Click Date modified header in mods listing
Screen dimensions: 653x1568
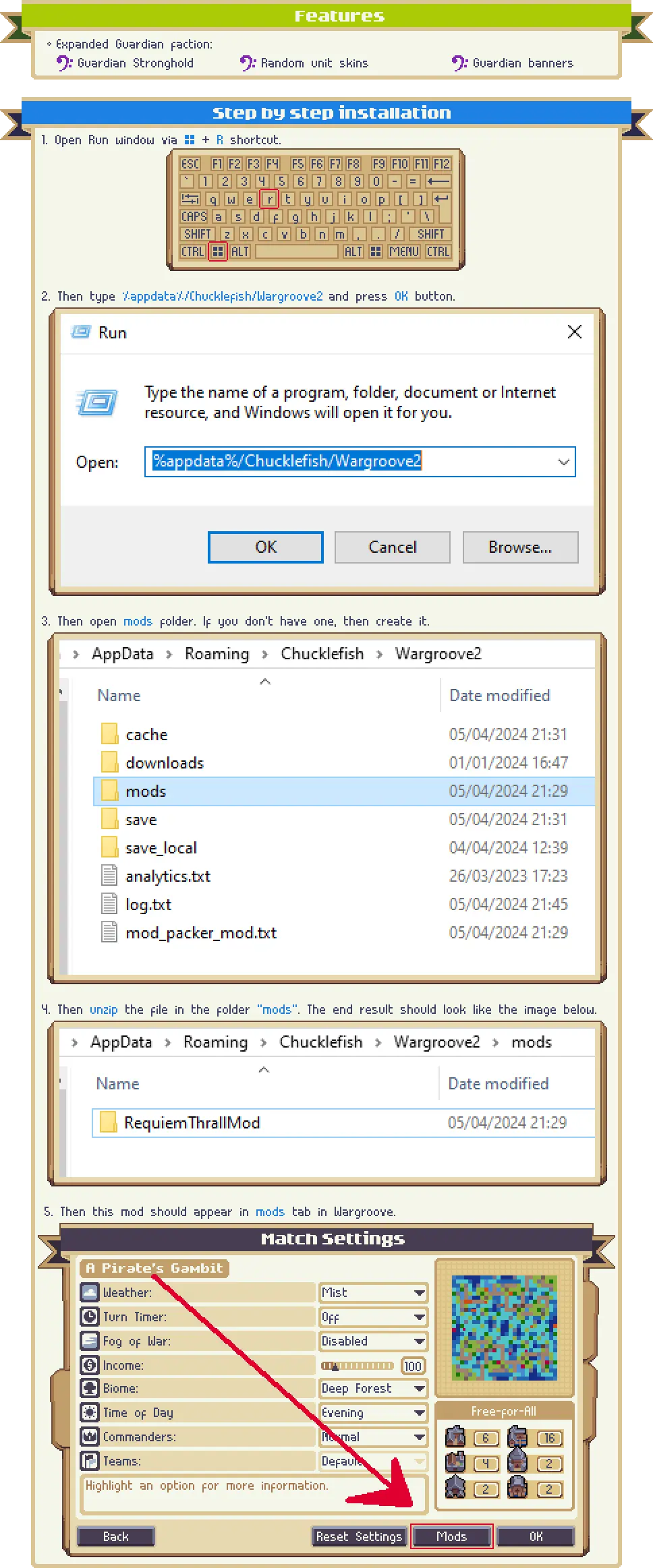(498, 1083)
